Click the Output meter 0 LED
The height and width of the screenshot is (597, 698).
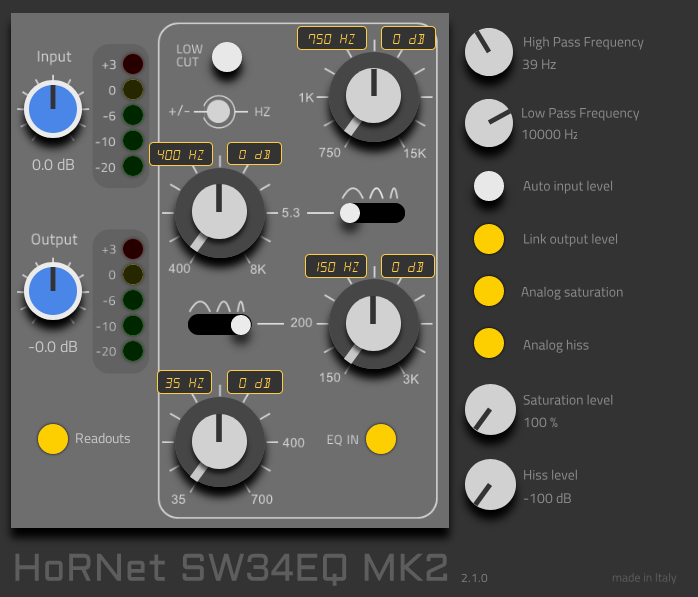[x=133, y=274]
